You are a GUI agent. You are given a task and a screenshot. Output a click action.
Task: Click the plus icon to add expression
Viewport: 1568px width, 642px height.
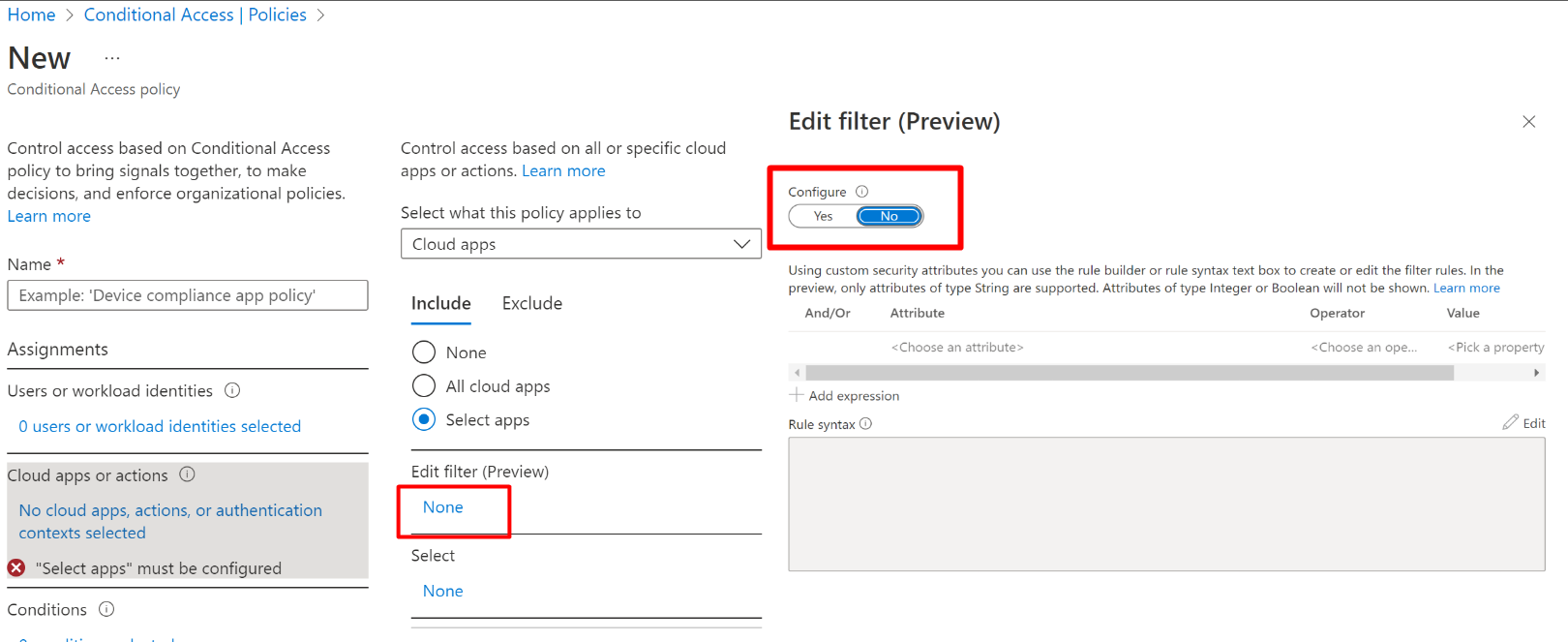[797, 395]
